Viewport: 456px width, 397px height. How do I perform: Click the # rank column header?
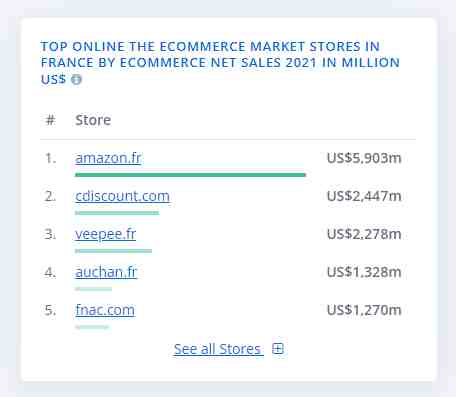coord(50,120)
